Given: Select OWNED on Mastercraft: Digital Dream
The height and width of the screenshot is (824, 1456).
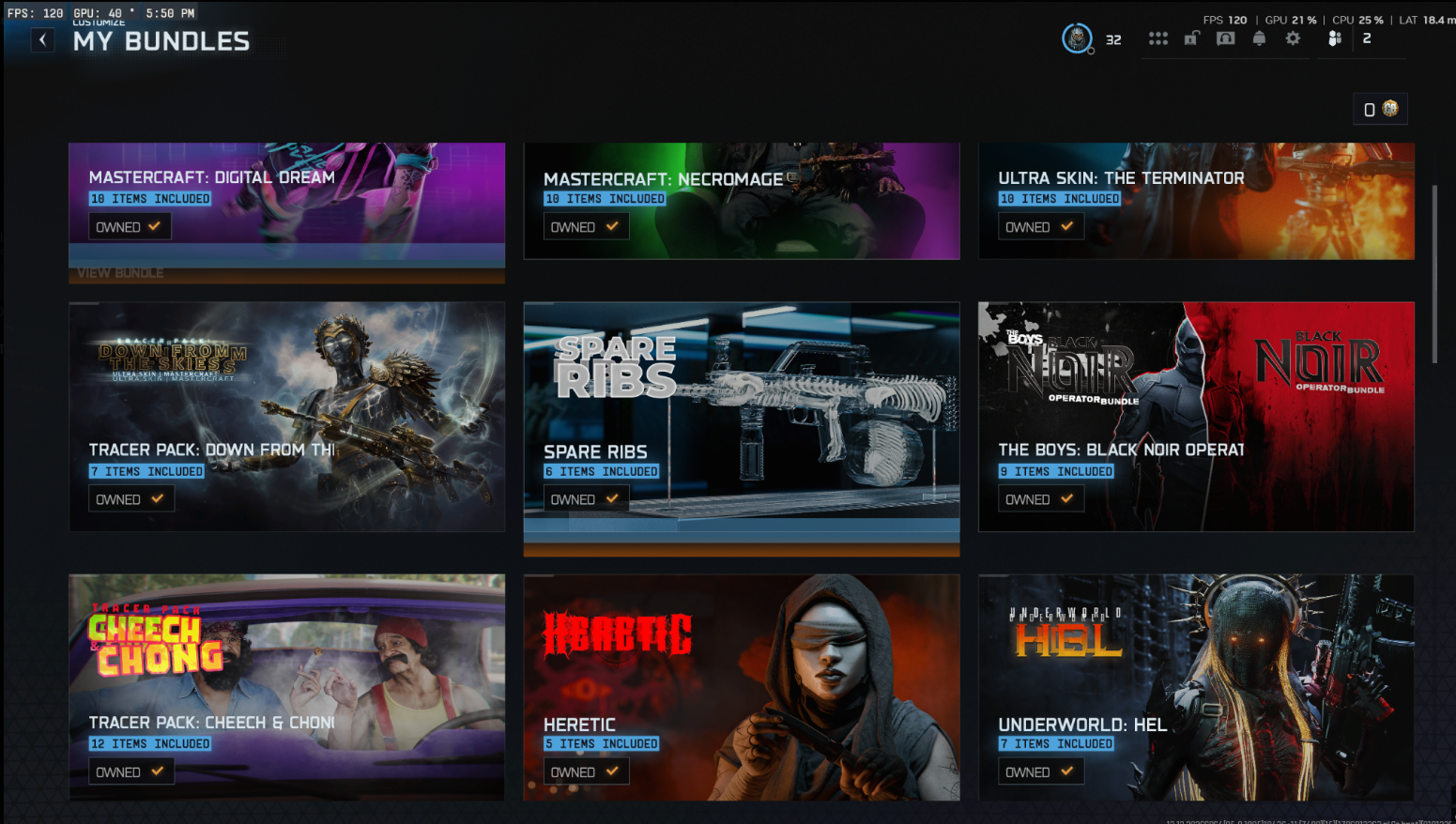Looking at the screenshot, I should (130, 226).
